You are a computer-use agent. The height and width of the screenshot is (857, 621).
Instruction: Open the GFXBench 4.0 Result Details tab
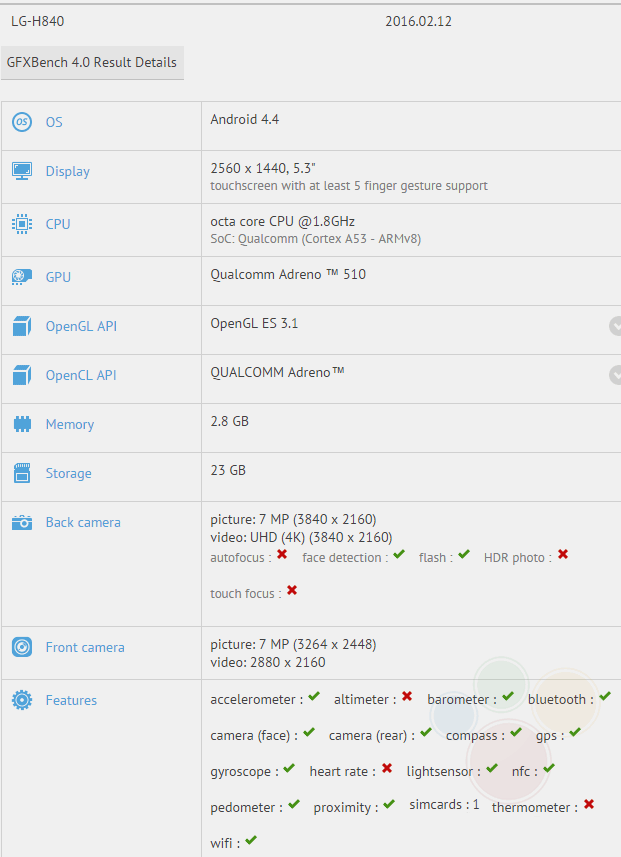coord(92,63)
